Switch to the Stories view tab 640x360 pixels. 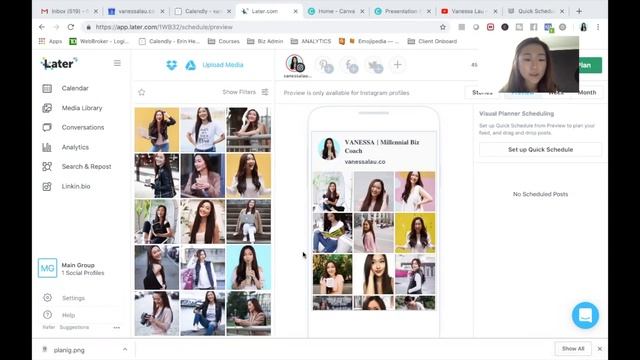(x=482, y=93)
